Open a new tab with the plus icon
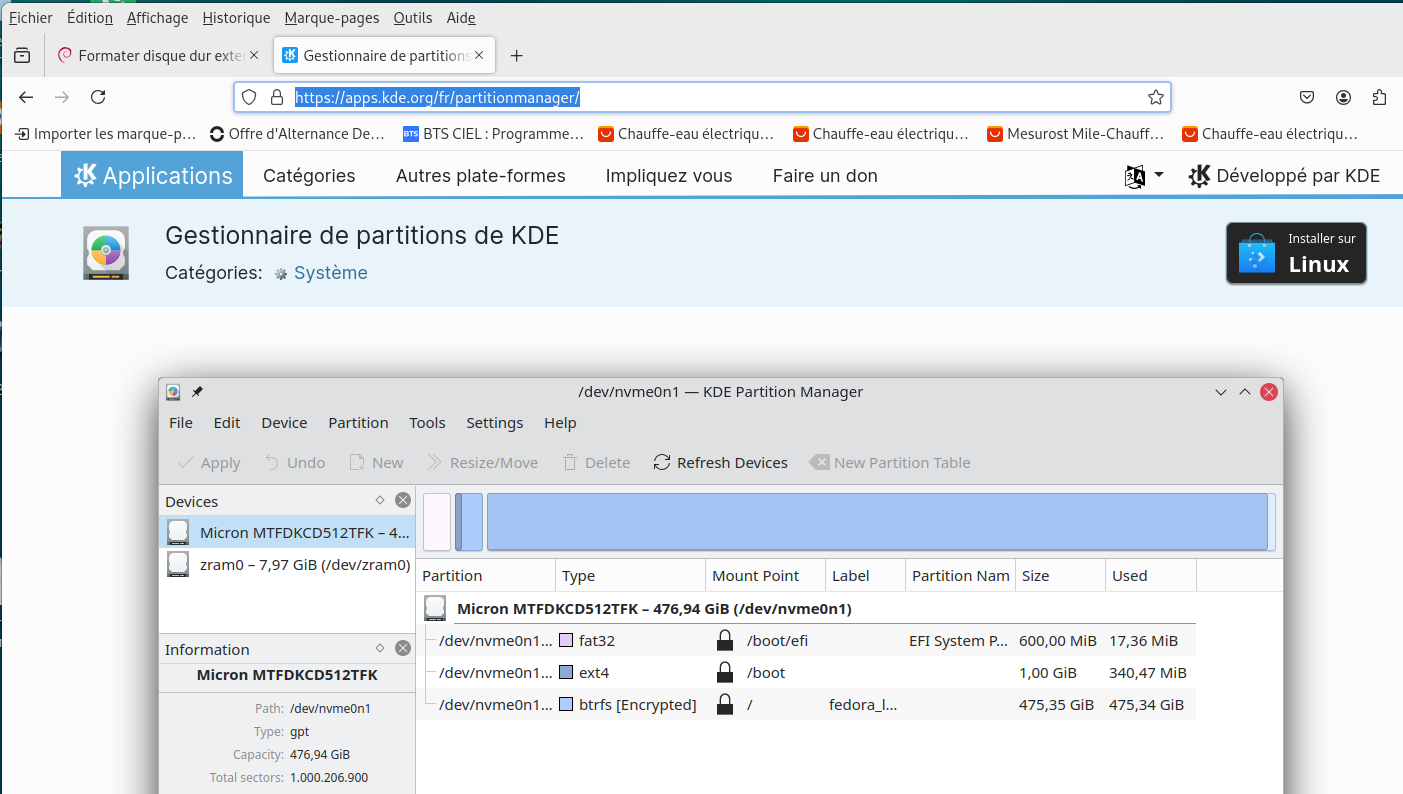This screenshot has height=794, width=1403. (516, 56)
